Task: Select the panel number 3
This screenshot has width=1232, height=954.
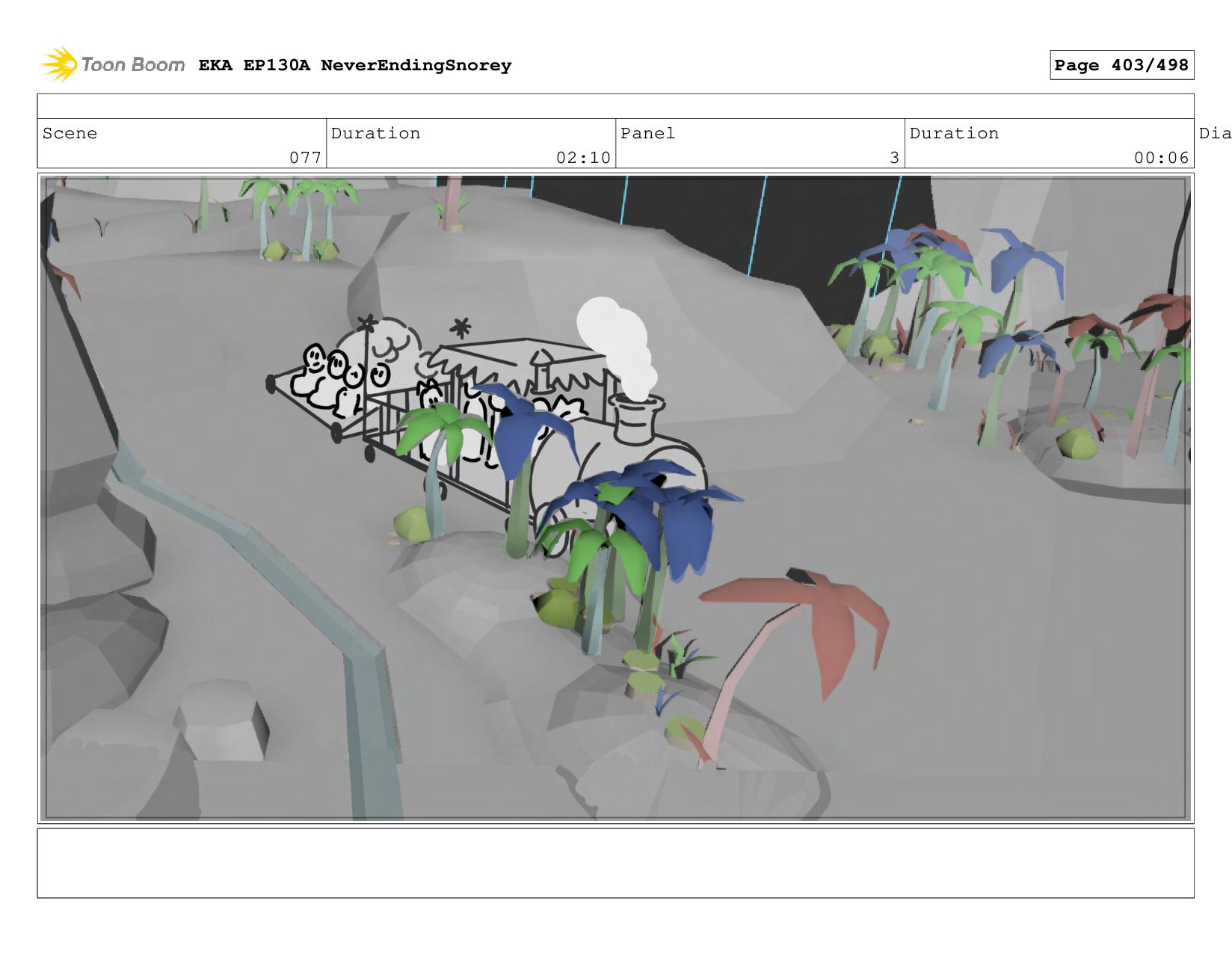Action: click(x=894, y=158)
